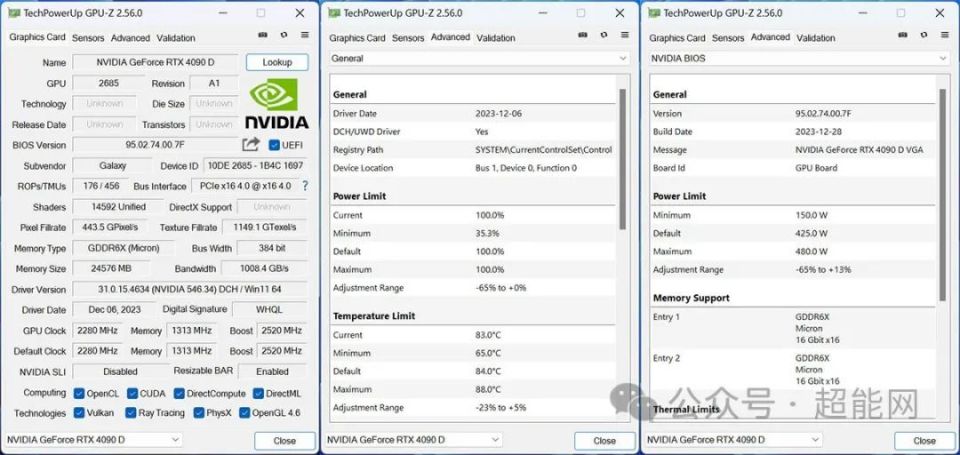Click screenshot camera icon in middle GPU-Z window
This screenshot has height=455, width=960.
[x=583, y=36]
